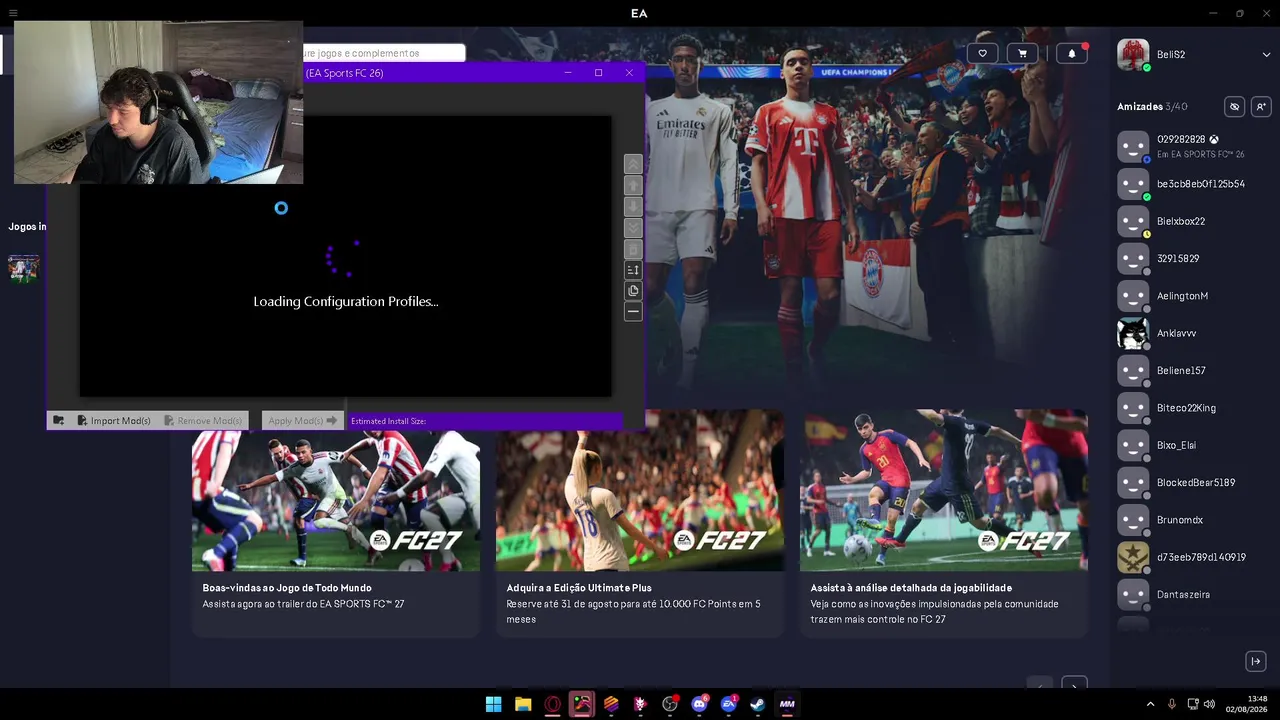Viewport: 1280px width, 720px height.
Task: Open Windows Start menu
Action: (493, 704)
